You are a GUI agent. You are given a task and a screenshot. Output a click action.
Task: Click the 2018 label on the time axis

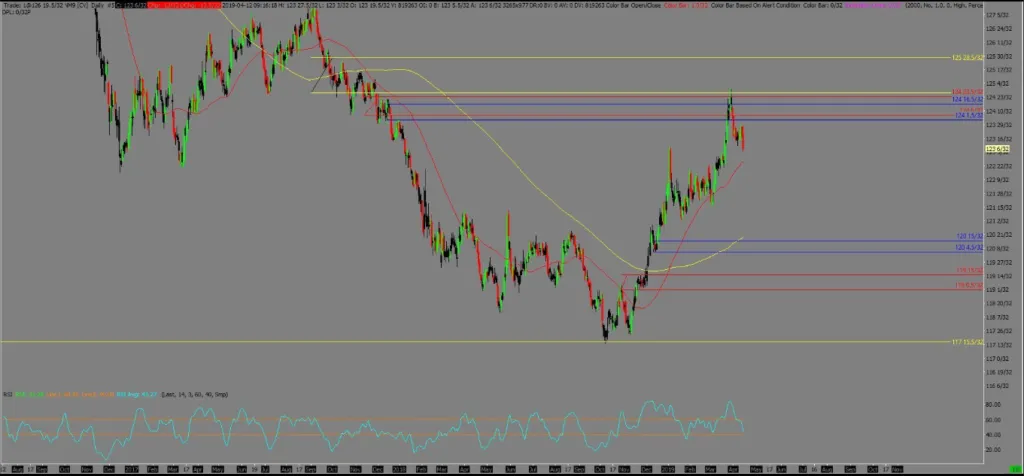pos(398,469)
